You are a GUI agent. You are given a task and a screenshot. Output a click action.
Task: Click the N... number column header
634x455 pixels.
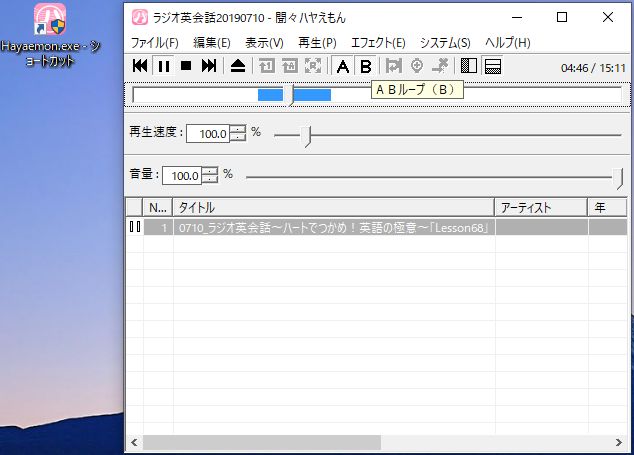(x=158, y=207)
